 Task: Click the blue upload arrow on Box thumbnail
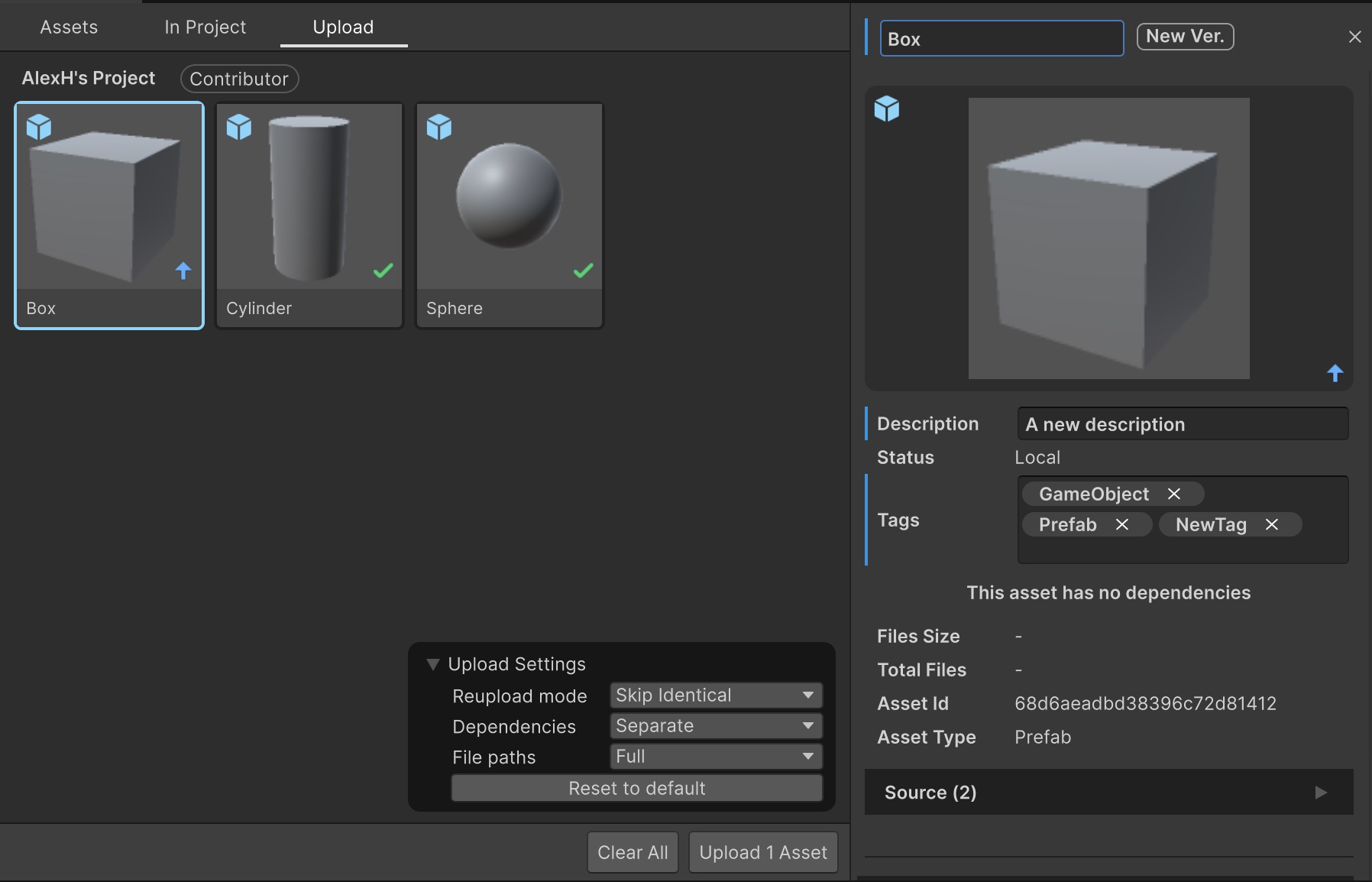183,271
